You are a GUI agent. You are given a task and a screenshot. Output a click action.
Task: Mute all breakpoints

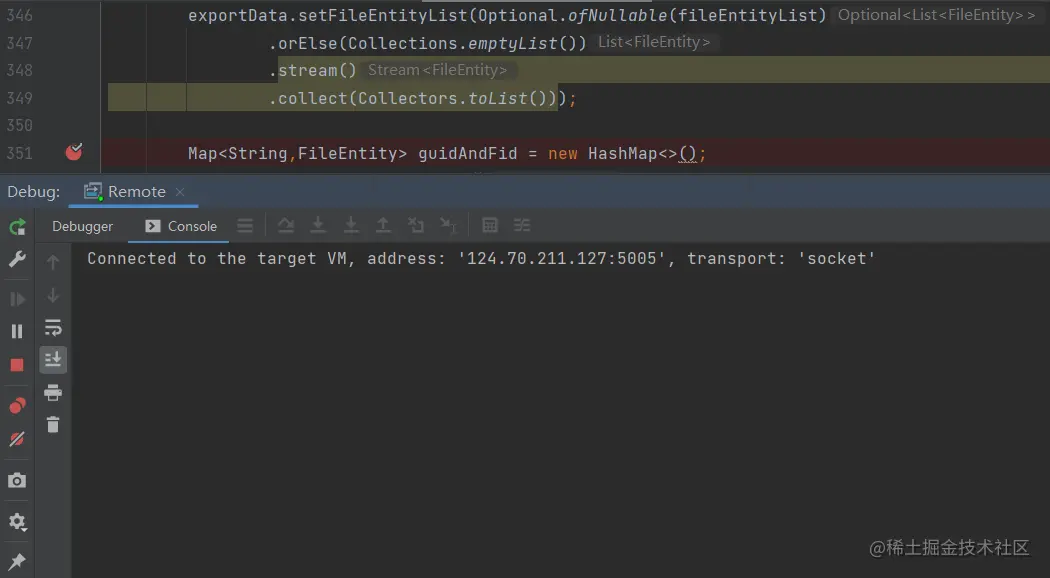[x=17, y=439]
